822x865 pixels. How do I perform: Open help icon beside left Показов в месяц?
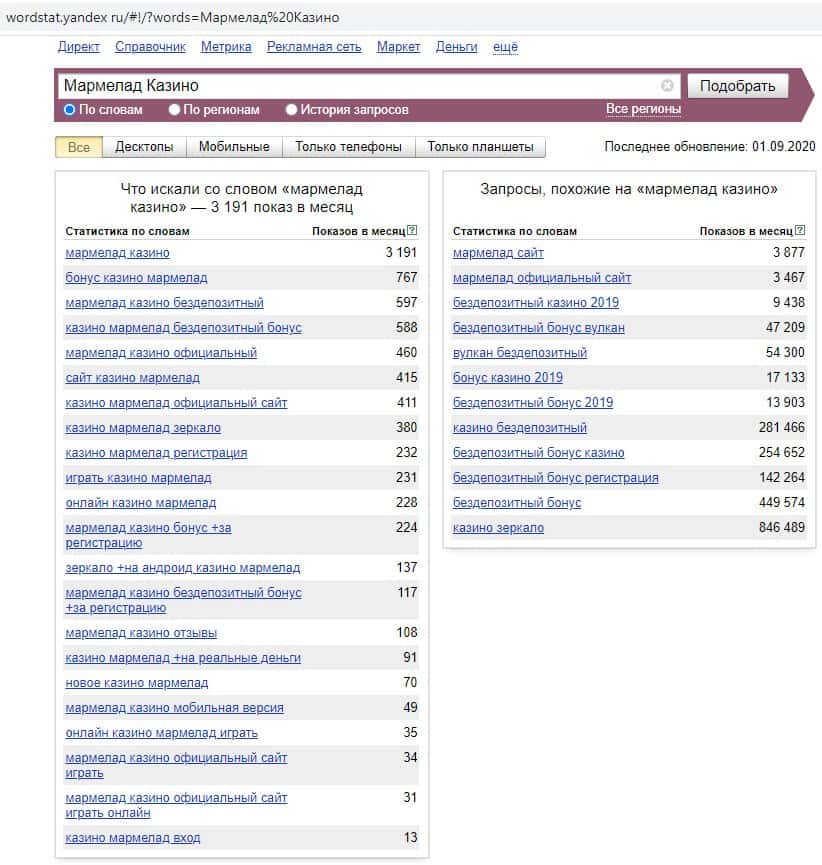[412, 231]
